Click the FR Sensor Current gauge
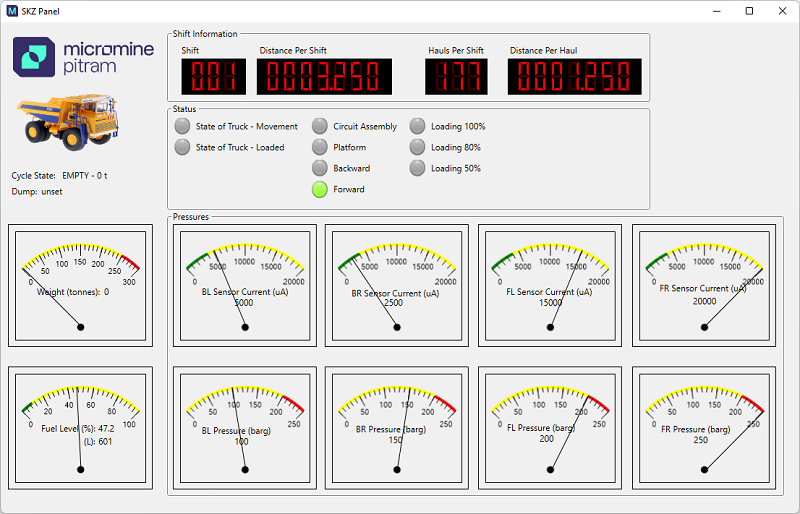The height and width of the screenshot is (514, 800). [x=704, y=286]
